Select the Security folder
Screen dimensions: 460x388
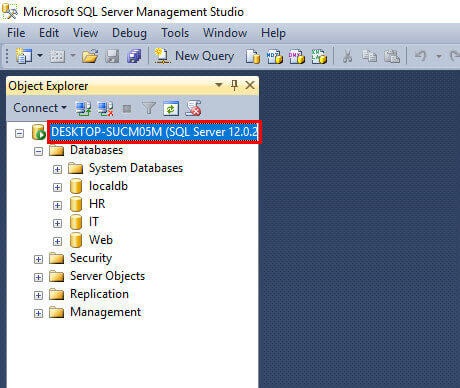91,258
